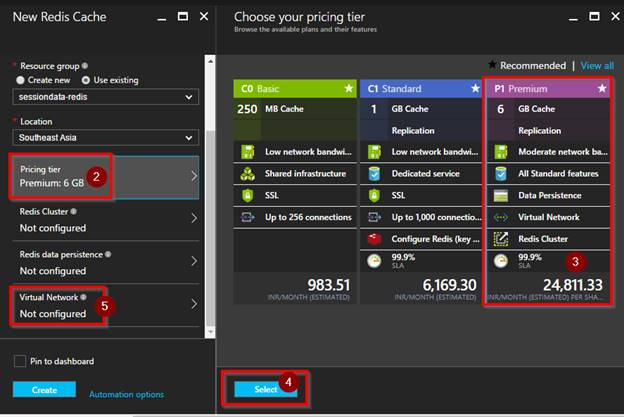Click the scrollbar down arrow in left panel
624x417 pixels.
pos(210,331)
